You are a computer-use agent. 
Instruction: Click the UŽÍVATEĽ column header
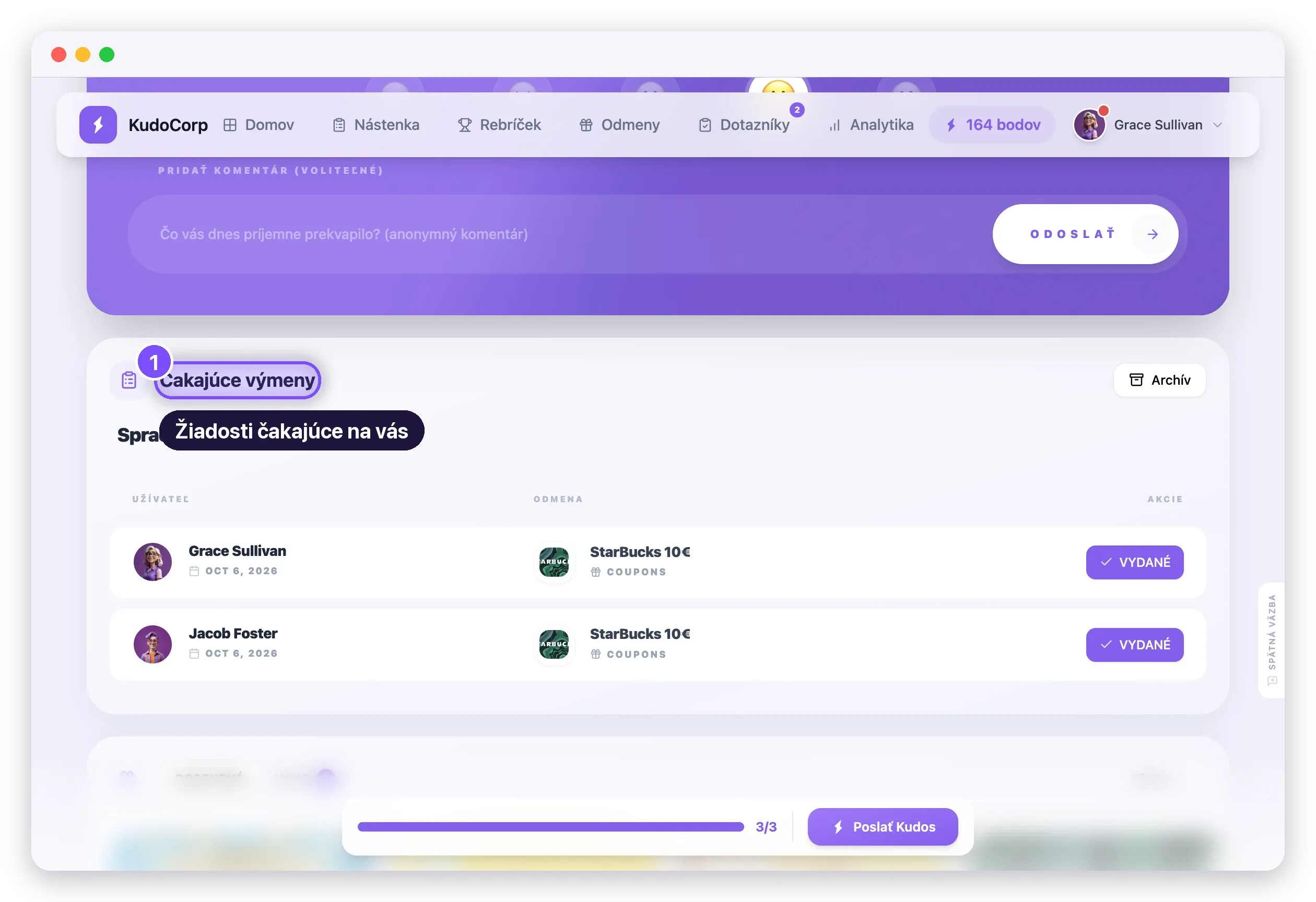[x=161, y=499]
